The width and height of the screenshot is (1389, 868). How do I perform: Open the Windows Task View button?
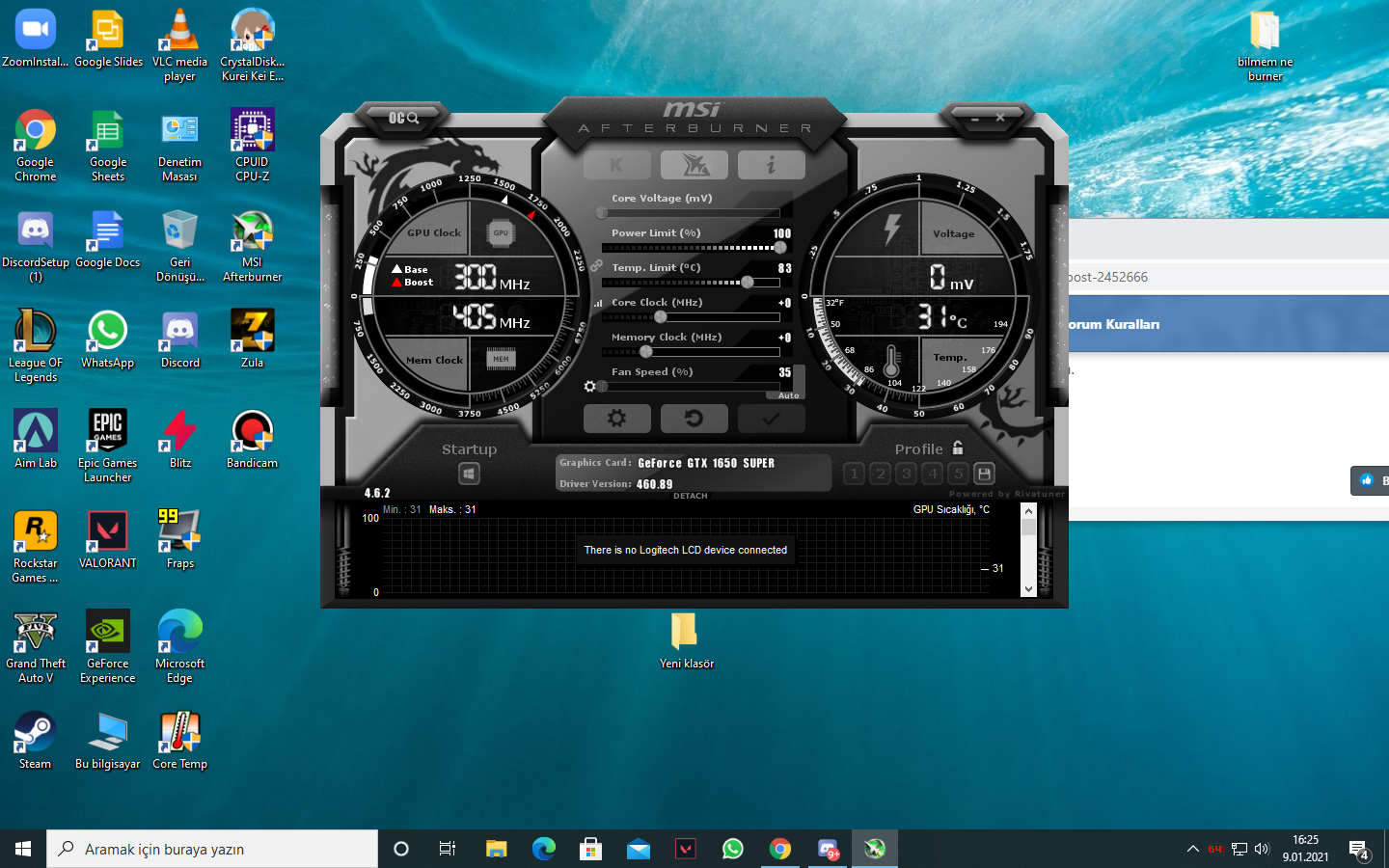click(448, 849)
